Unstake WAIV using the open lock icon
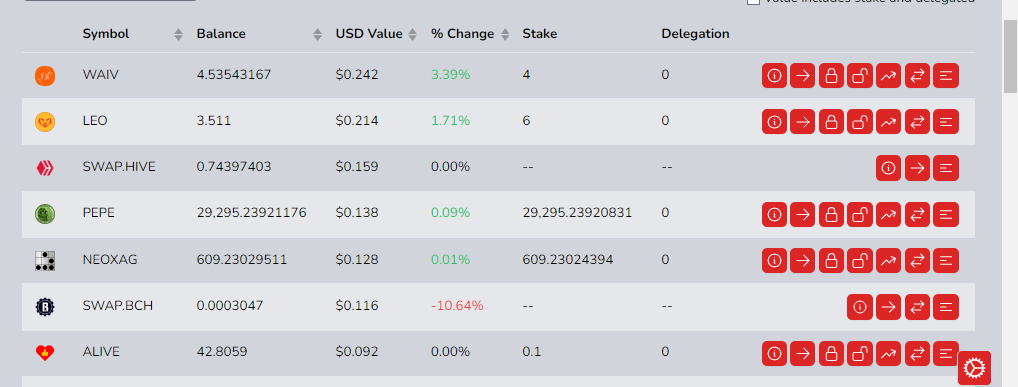This screenshot has width=1018, height=387. [x=860, y=75]
